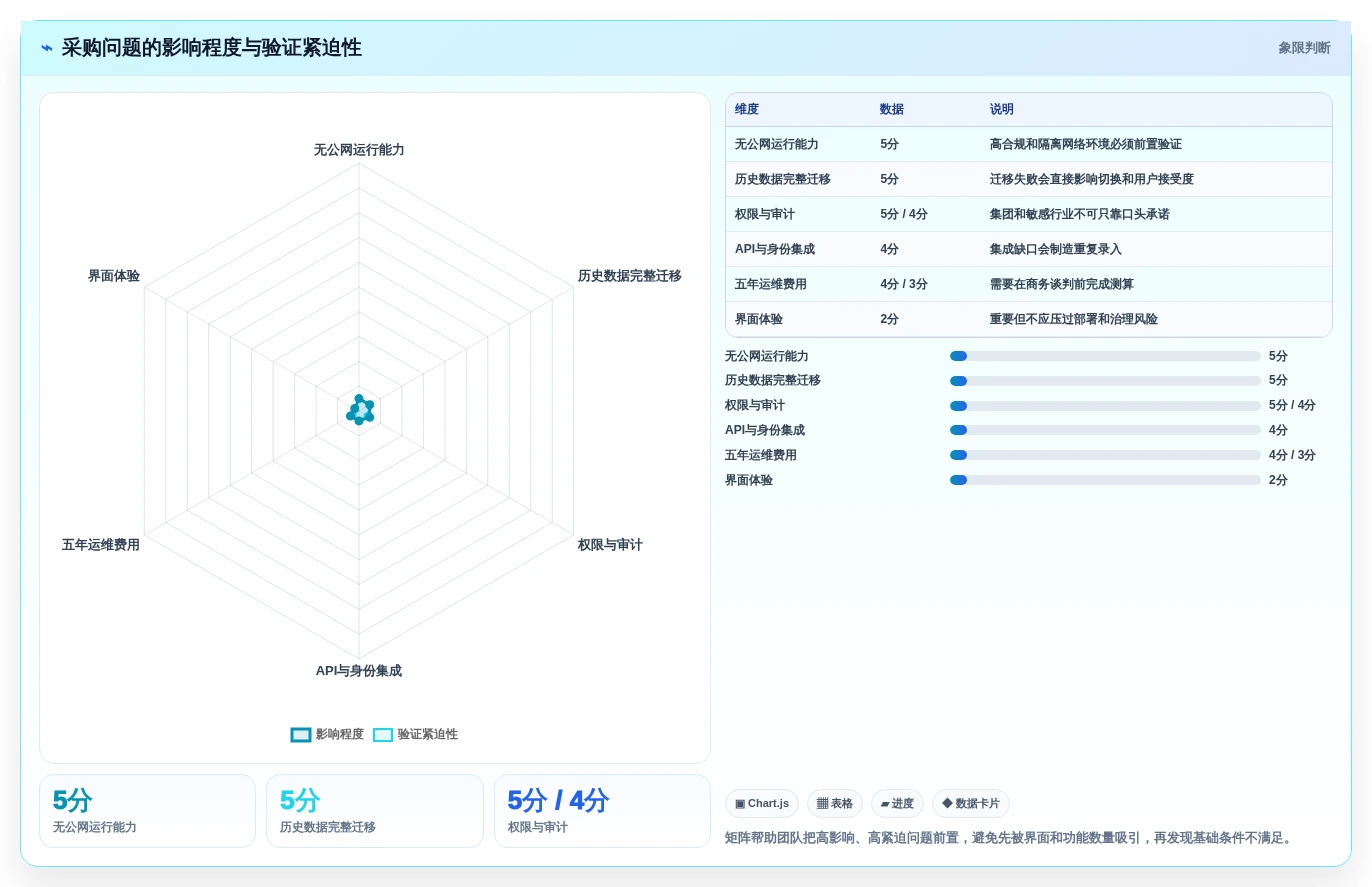
Task: Click progress row label 界面体验
Action: point(749,480)
